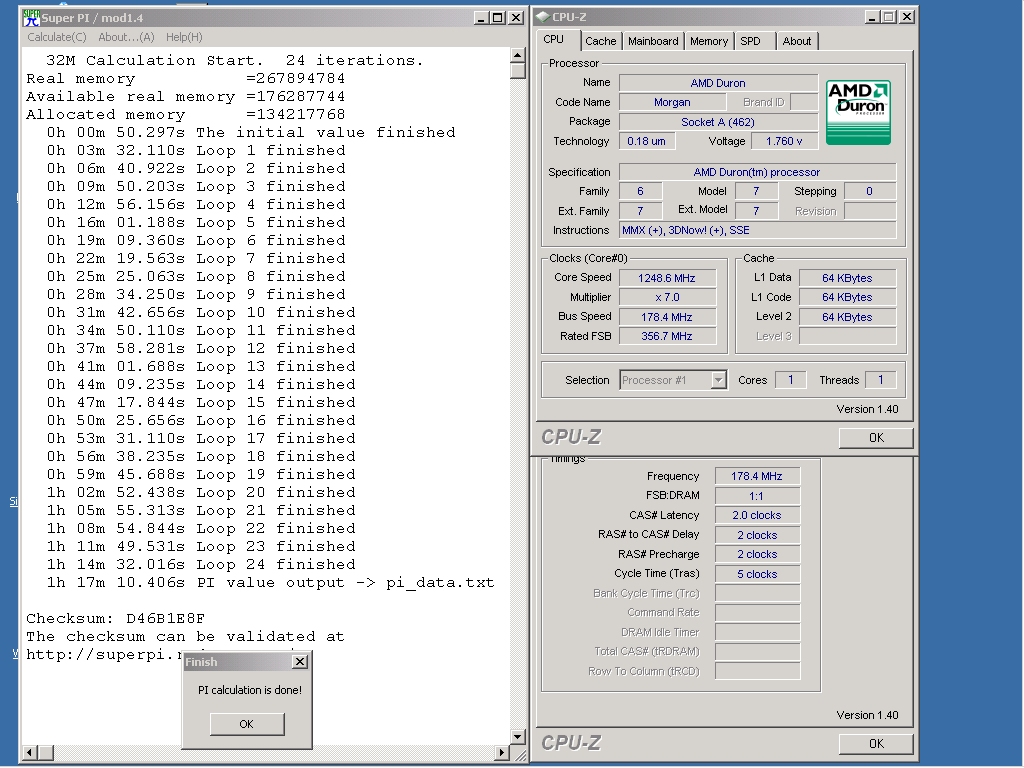Click the CPU-Z title bar icon

coord(543,17)
